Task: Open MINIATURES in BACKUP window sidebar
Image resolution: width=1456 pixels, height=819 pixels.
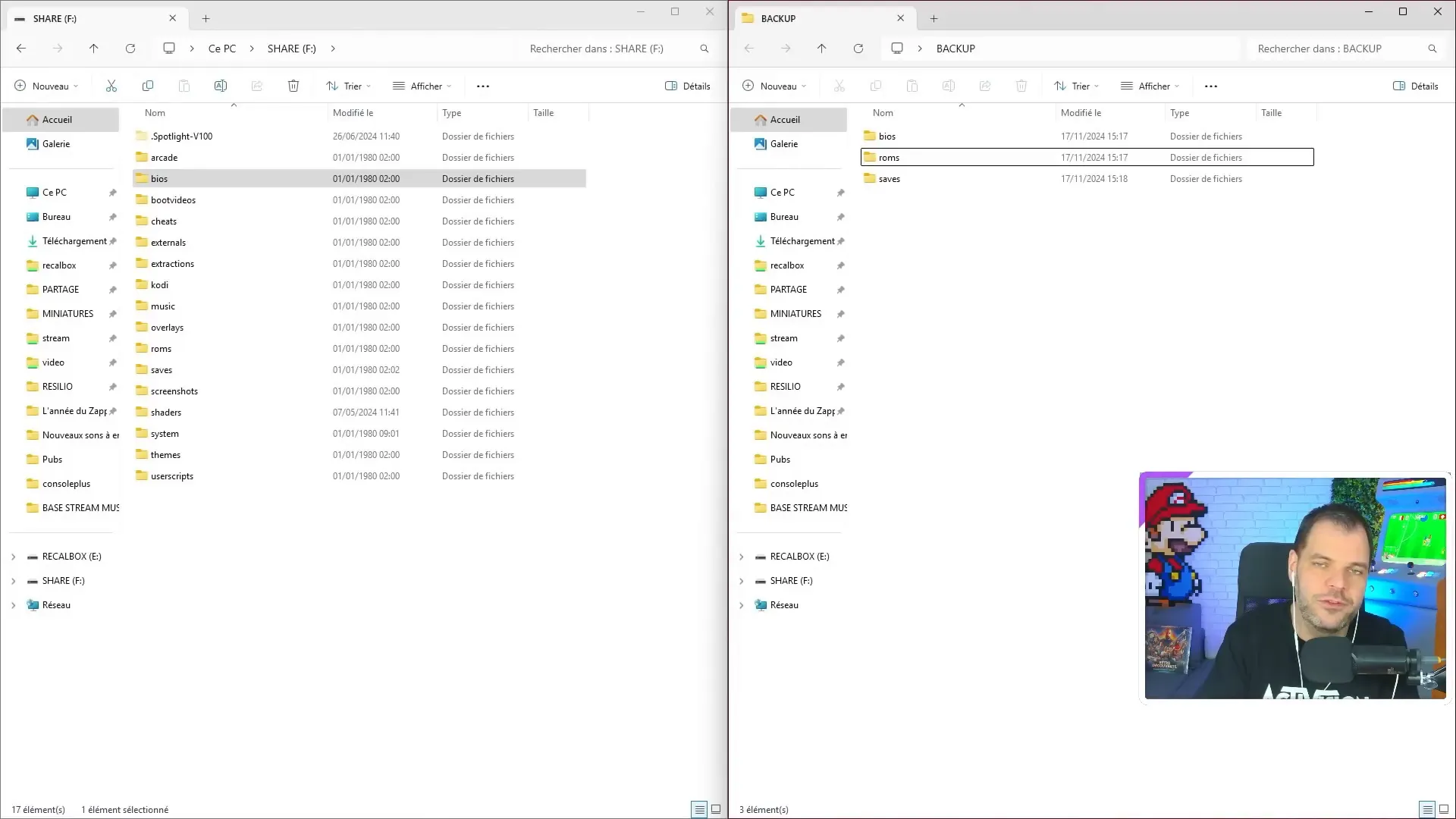Action: [x=789, y=314]
